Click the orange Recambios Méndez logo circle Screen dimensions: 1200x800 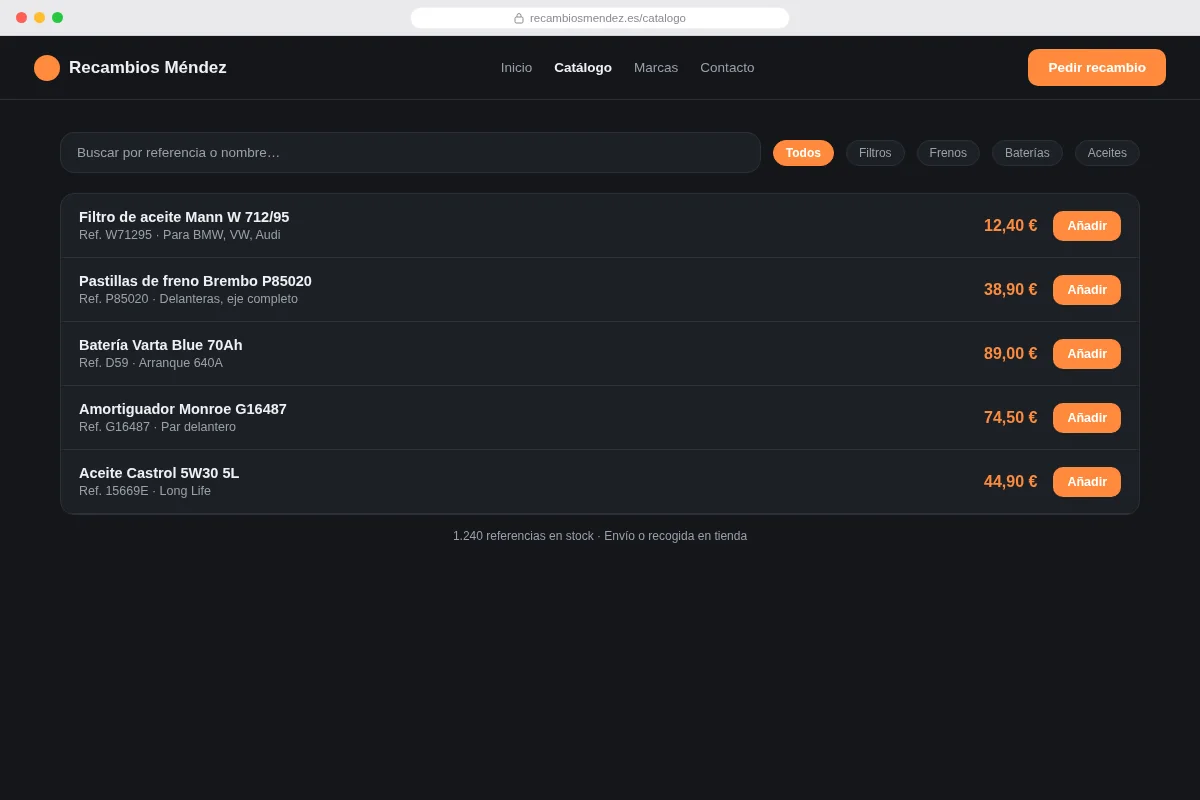pos(47,68)
